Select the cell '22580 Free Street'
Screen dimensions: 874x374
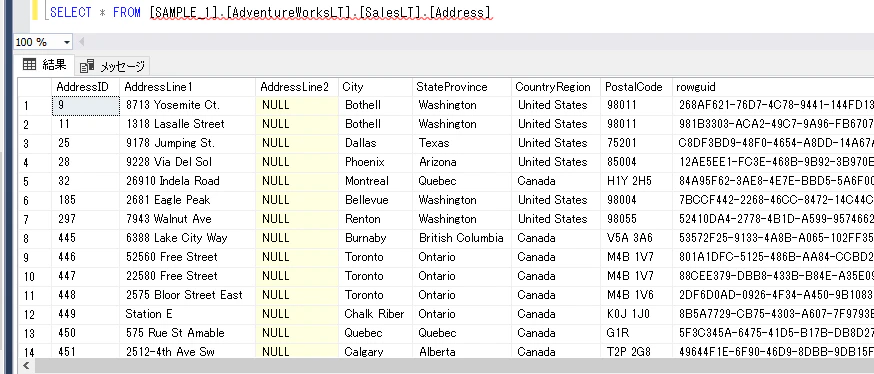click(x=188, y=276)
